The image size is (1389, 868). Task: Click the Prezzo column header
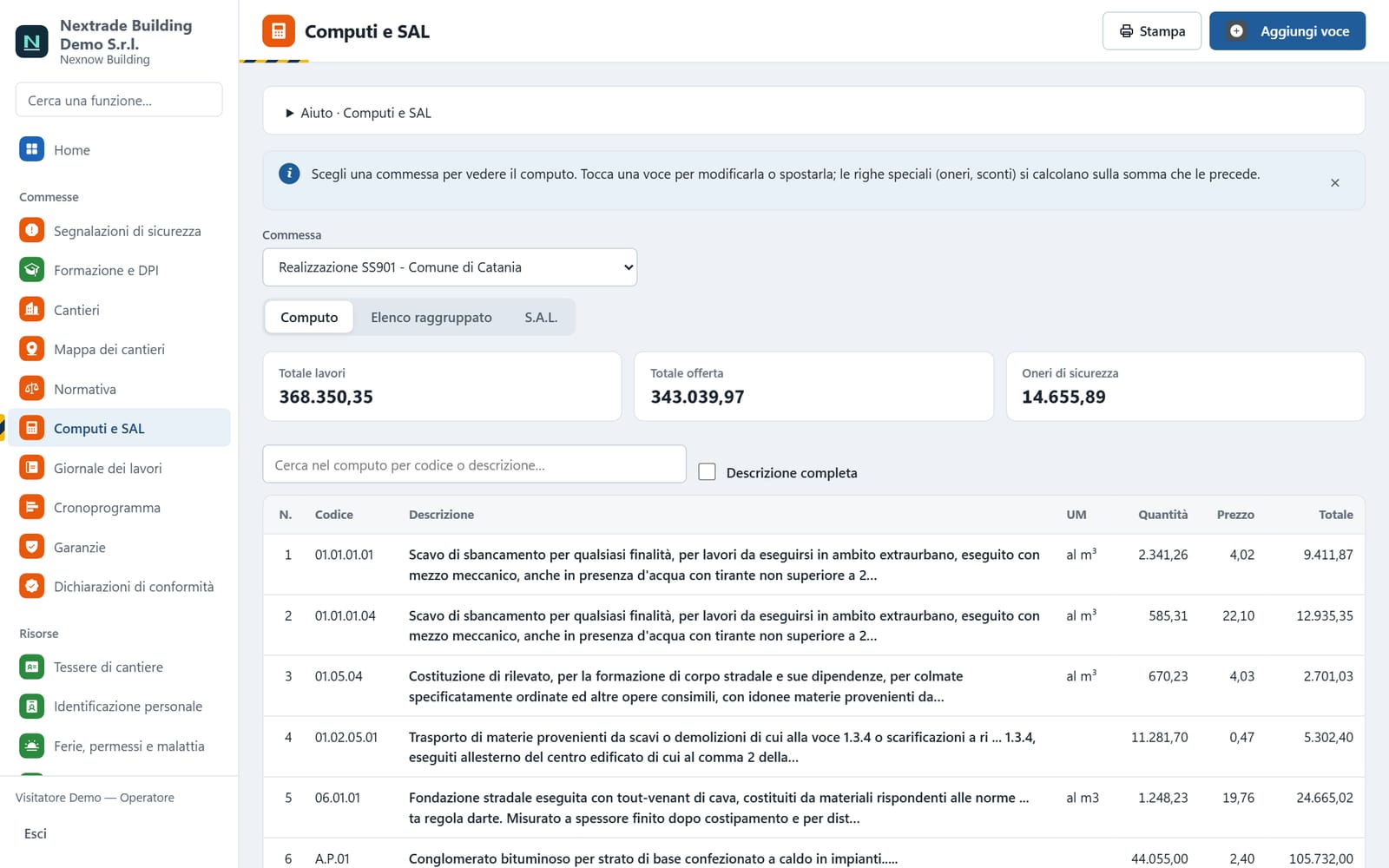(x=1235, y=515)
